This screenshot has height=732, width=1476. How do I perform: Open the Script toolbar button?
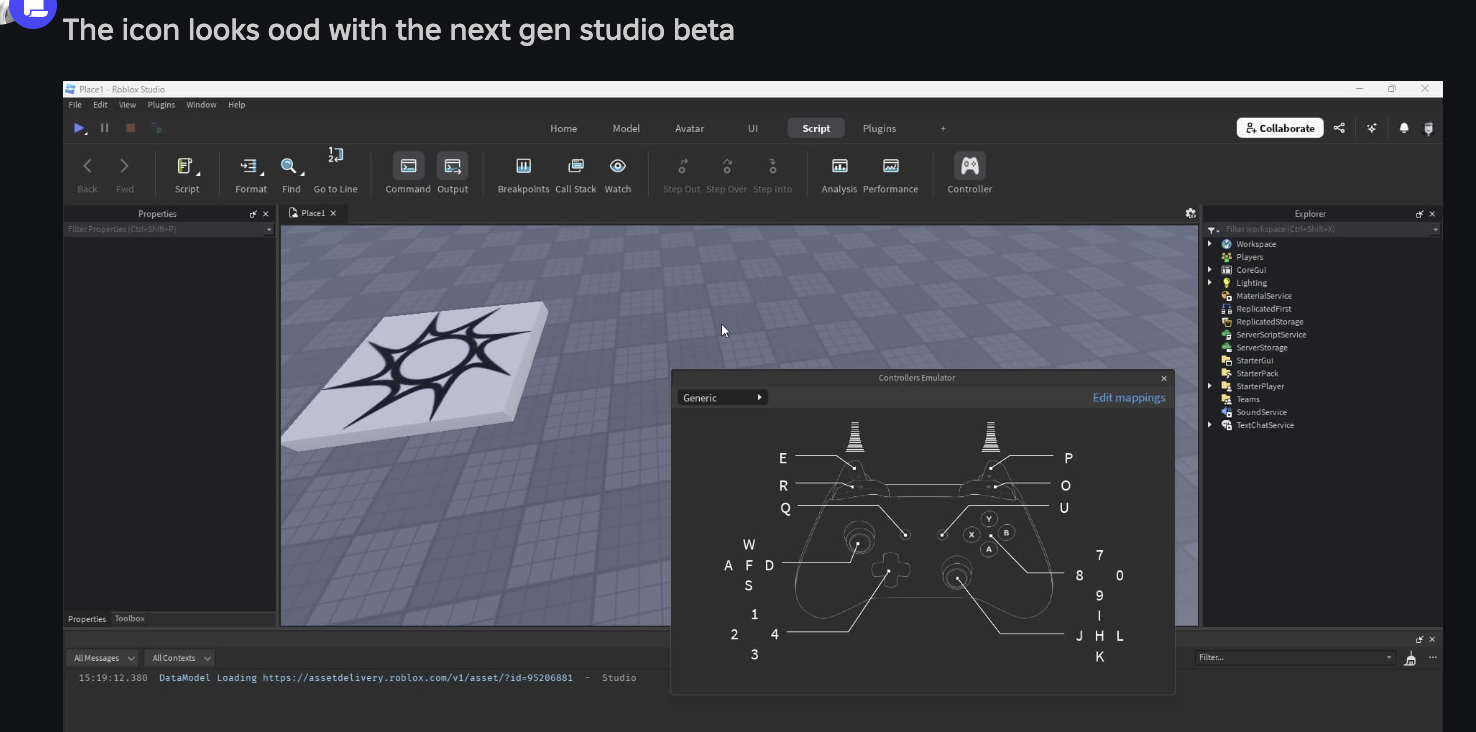(x=187, y=173)
